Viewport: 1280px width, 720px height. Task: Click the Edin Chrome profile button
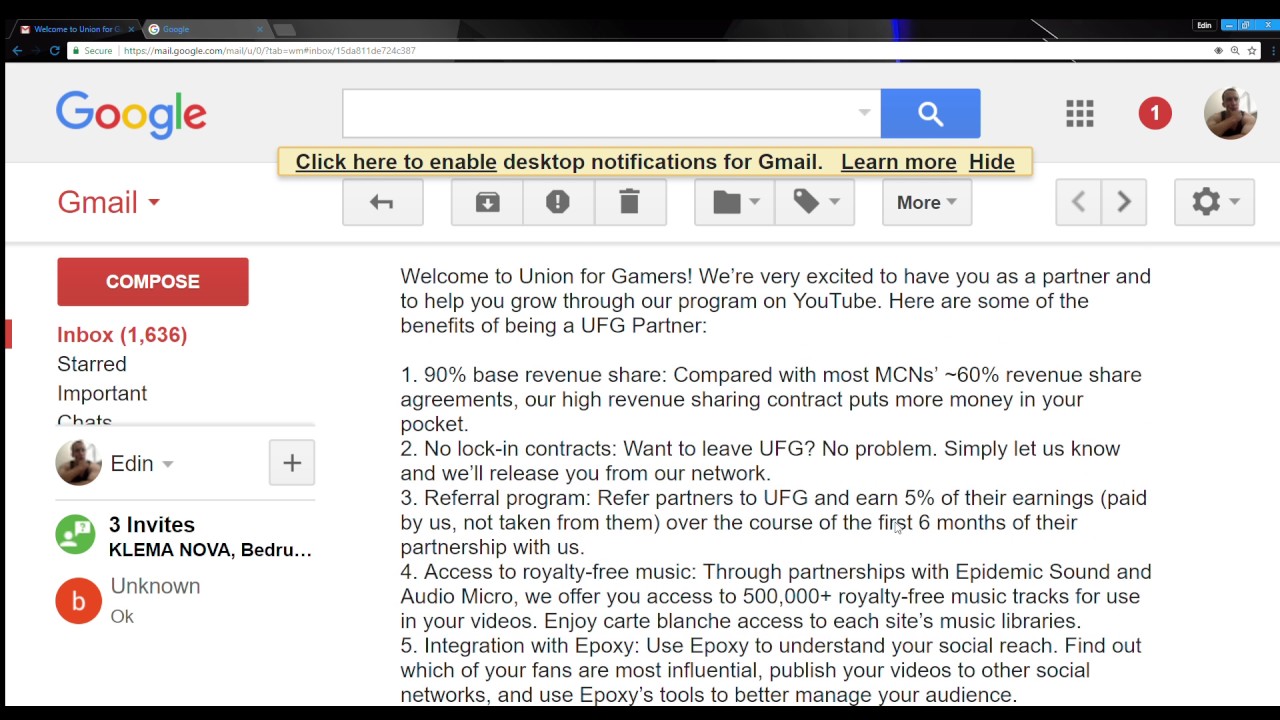point(1204,25)
